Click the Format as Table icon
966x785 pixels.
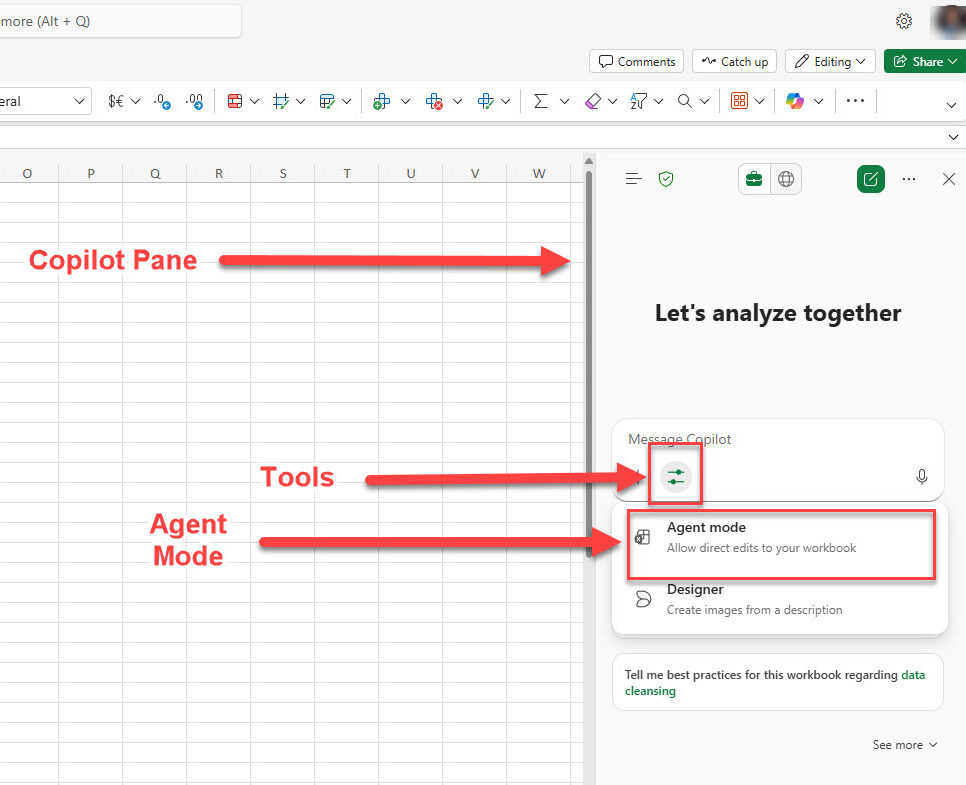[281, 101]
